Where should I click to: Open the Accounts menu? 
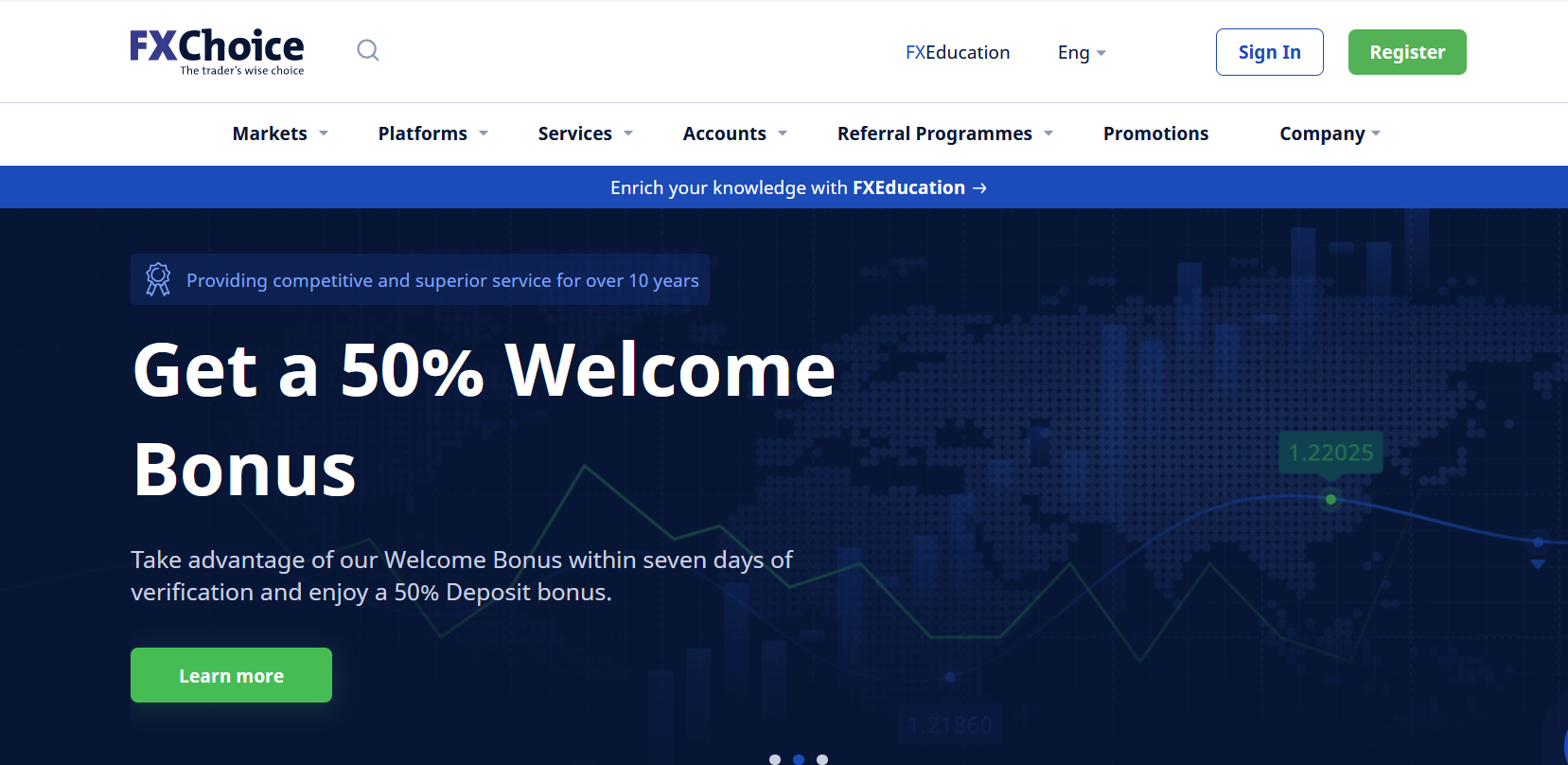tap(734, 133)
